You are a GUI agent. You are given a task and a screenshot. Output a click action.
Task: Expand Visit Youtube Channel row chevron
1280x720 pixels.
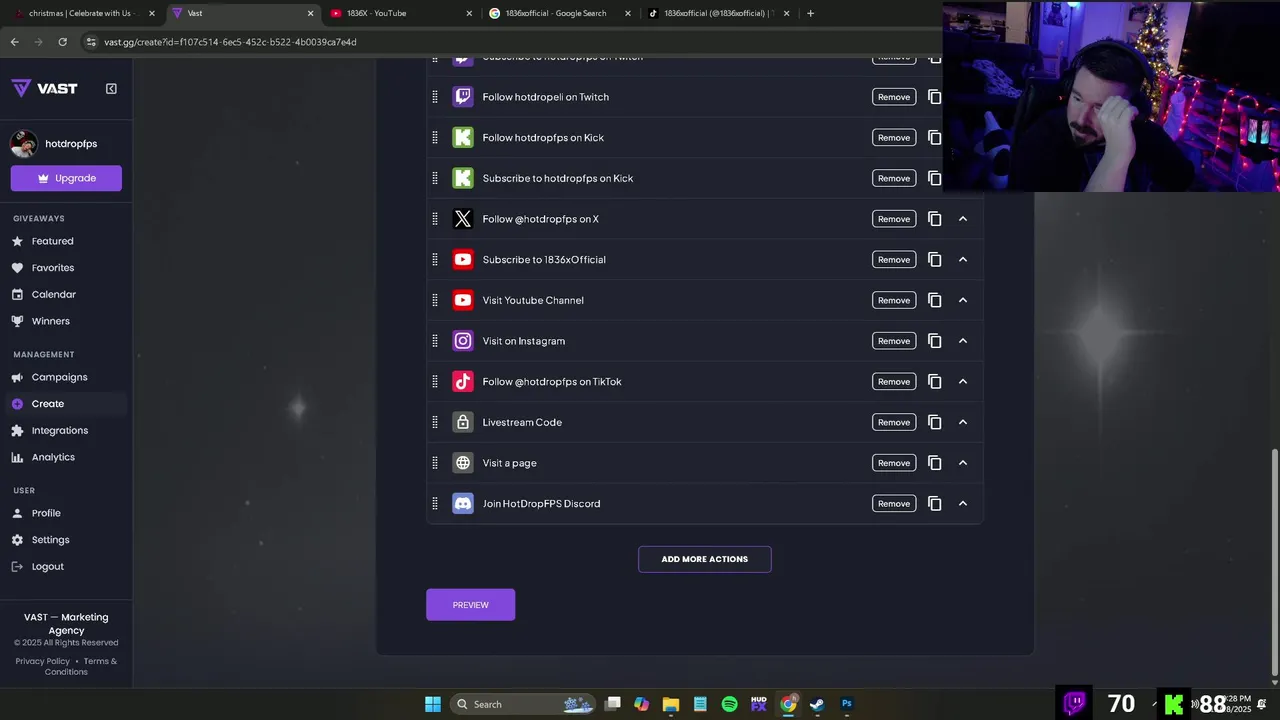[x=963, y=300]
